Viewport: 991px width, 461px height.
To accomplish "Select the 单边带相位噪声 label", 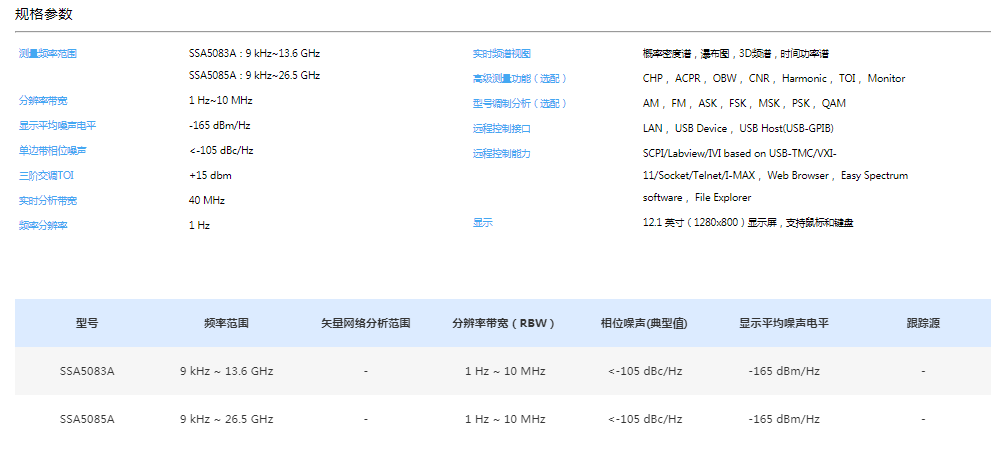I will [52, 151].
